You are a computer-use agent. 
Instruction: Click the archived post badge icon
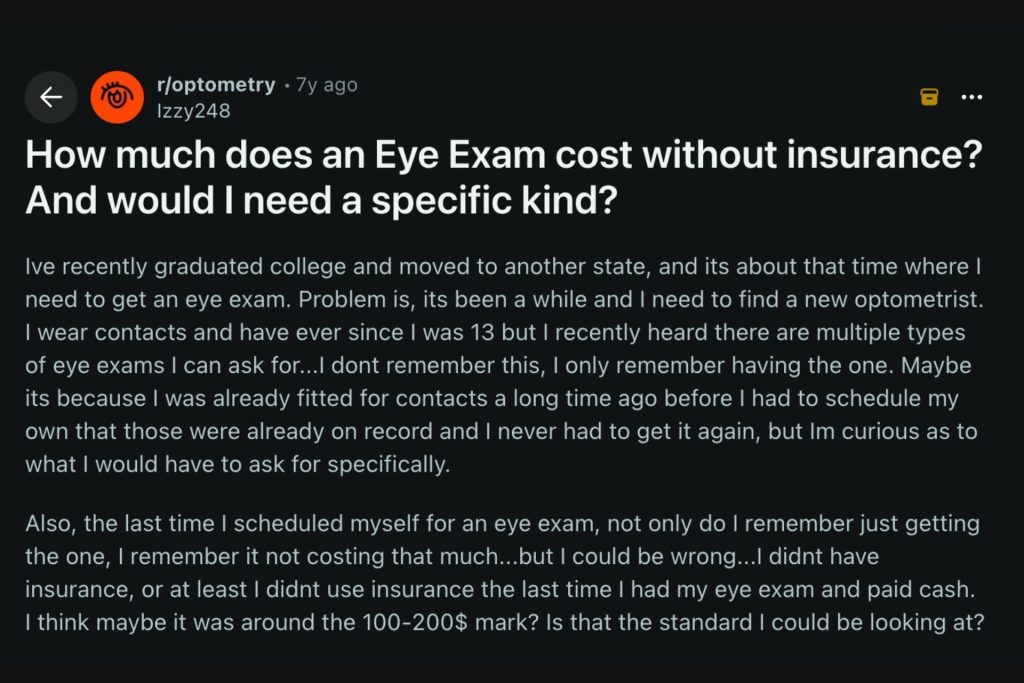(929, 96)
